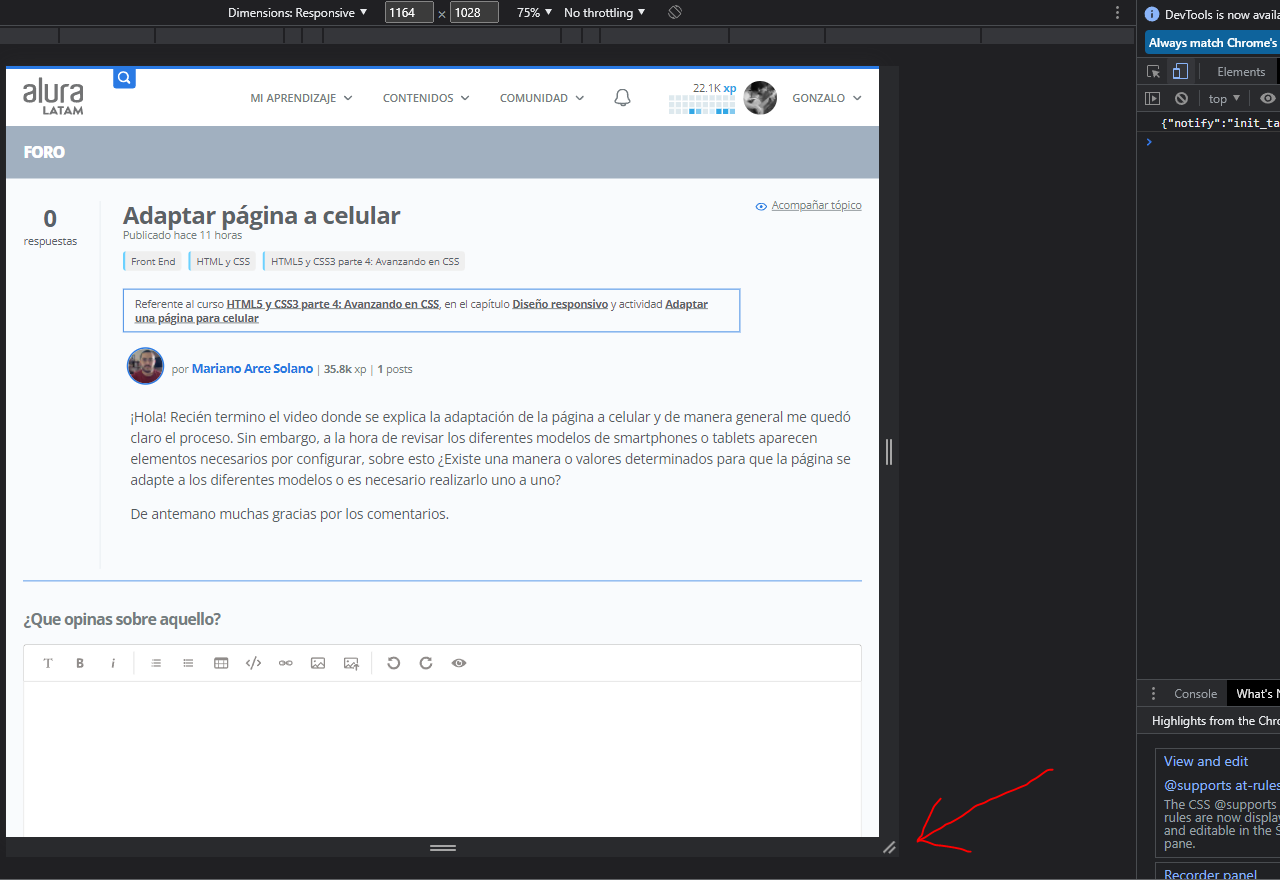Click the rotate device icon in toolbar
1280x880 pixels.
(x=675, y=12)
